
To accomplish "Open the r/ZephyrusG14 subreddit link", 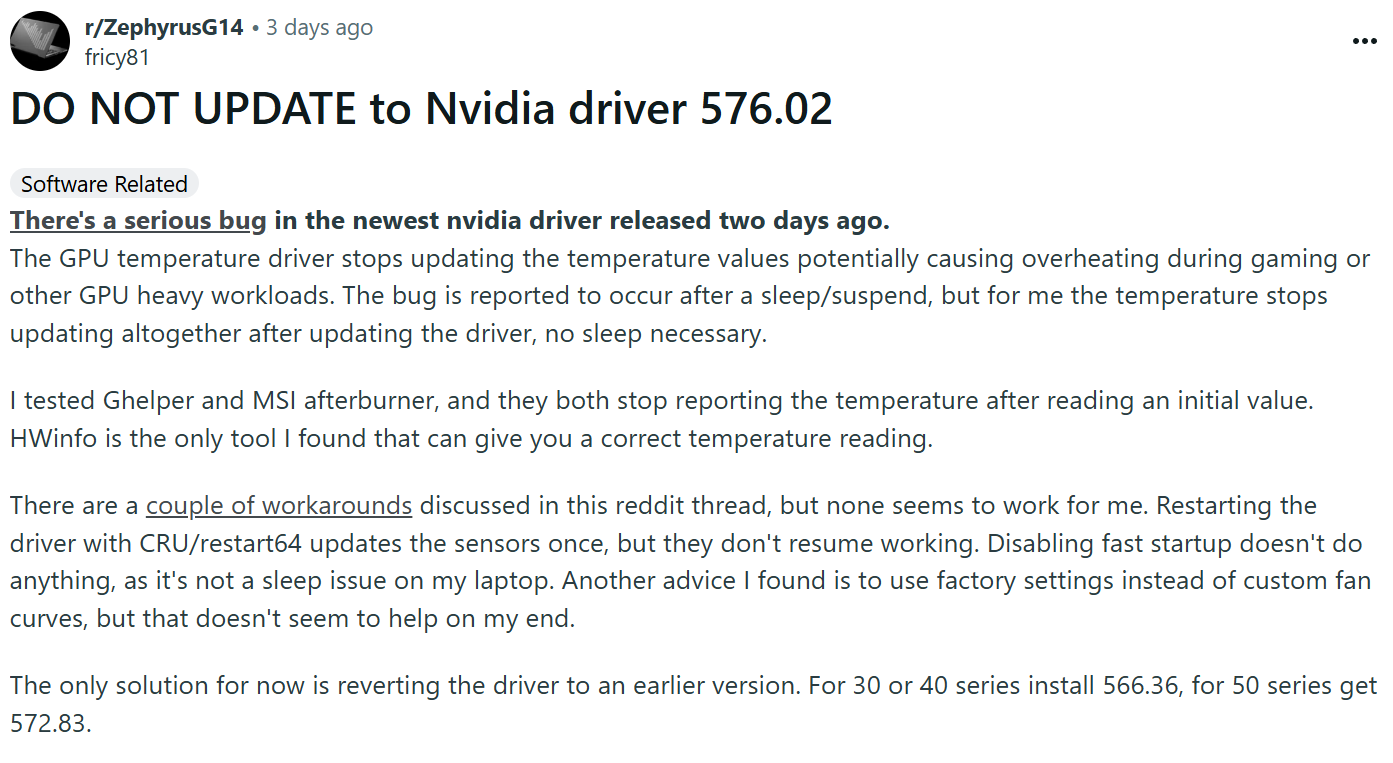I will click(164, 28).
